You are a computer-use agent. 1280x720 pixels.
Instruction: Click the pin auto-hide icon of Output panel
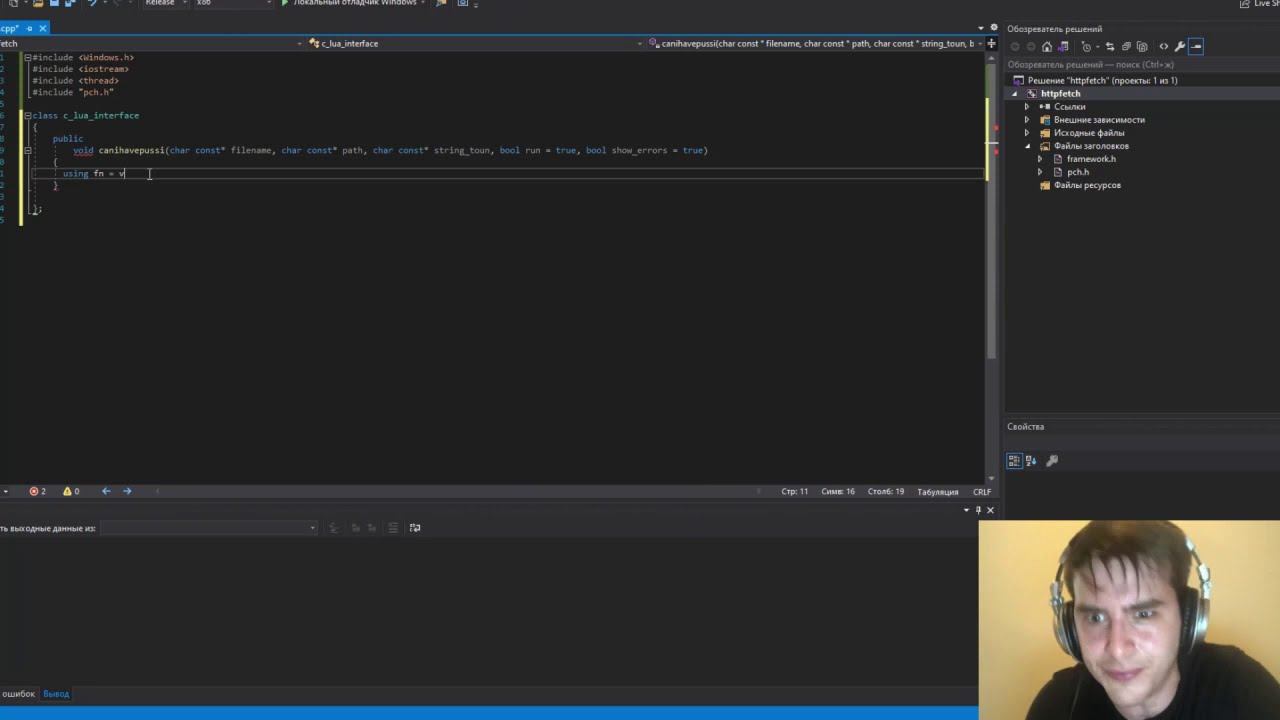pyautogui.click(x=978, y=510)
